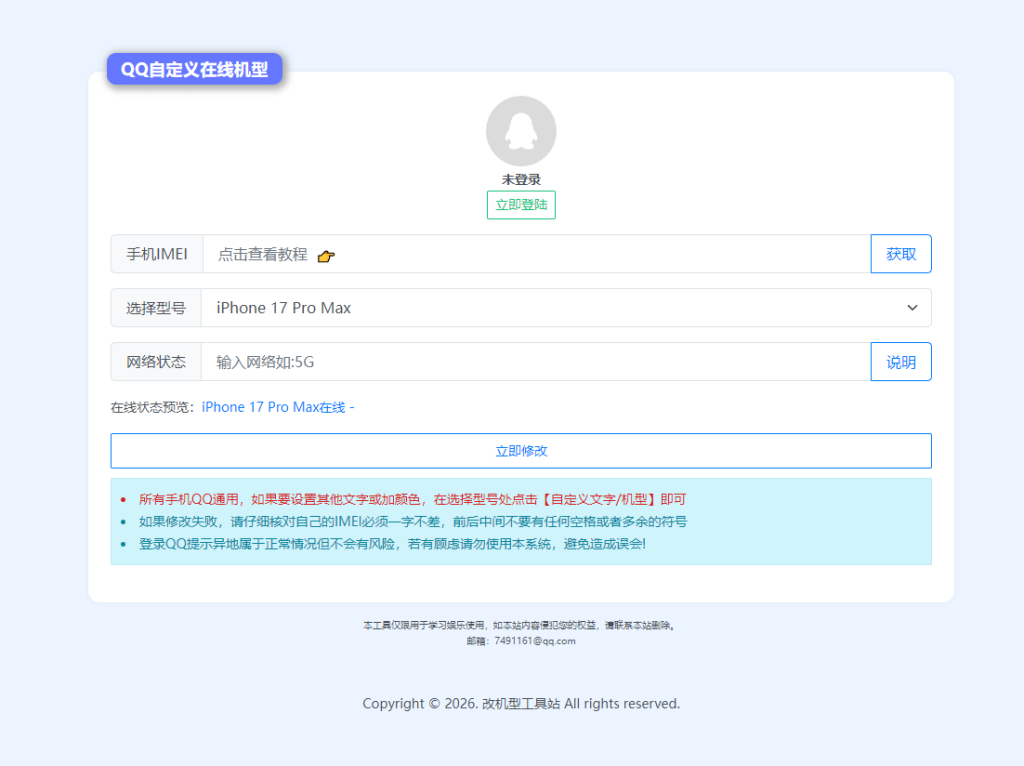1024x766 pixels.
Task: Click the 立即登陆 login button
Action: point(521,205)
